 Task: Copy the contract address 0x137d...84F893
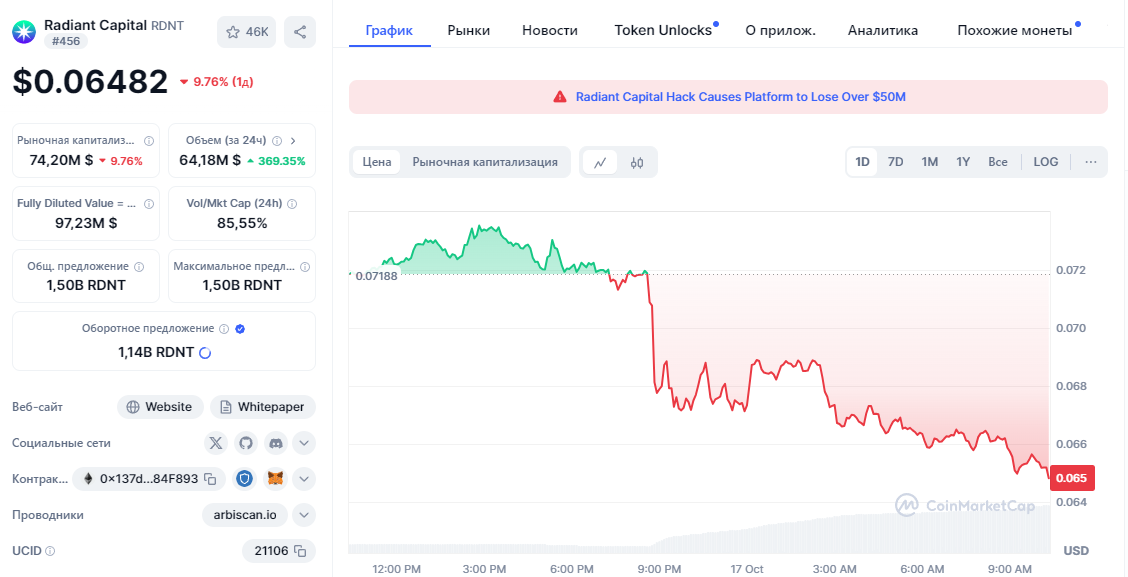pyautogui.click(x=210, y=479)
